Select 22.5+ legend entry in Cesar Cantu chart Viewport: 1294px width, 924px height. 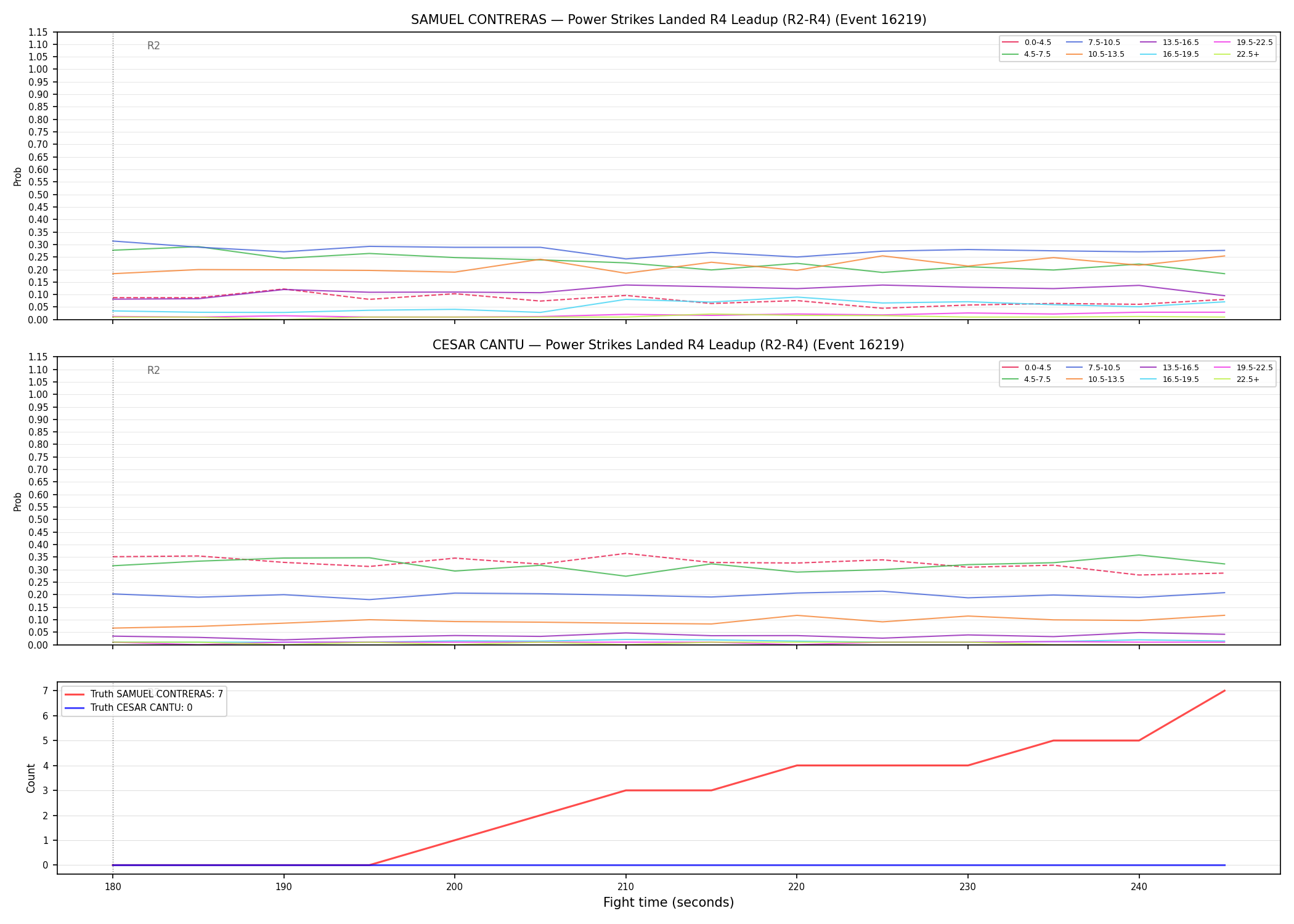point(1238,379)
